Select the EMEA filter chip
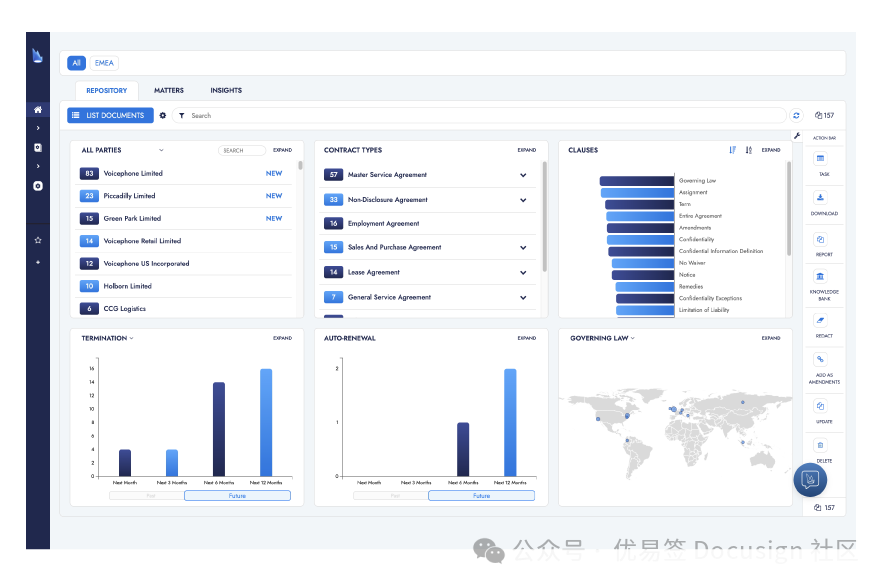Screen dimensions: 886x585 [104, 63]
